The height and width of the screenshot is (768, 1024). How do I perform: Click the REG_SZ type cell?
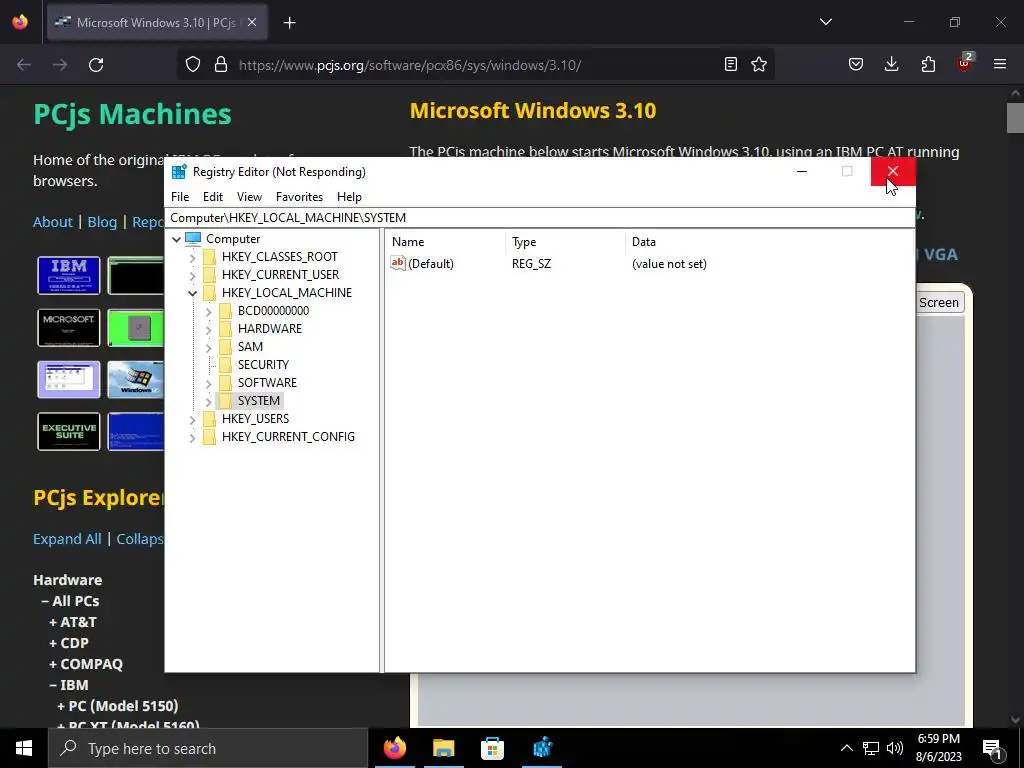[532, 264]
